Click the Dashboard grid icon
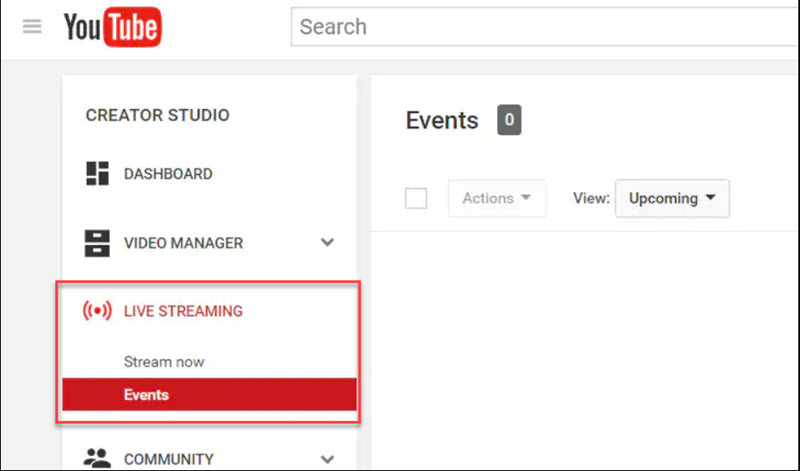 tap(97, 173)
